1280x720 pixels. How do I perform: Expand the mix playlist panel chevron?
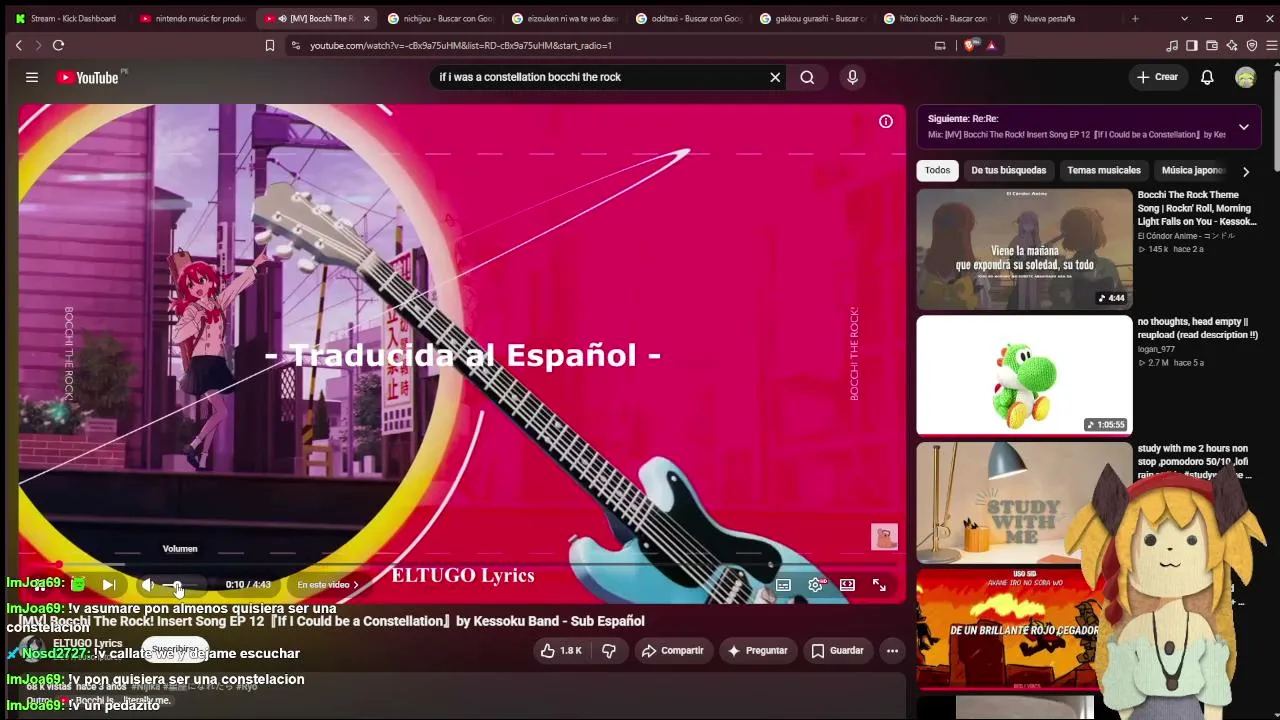[x=1243, y=127]
